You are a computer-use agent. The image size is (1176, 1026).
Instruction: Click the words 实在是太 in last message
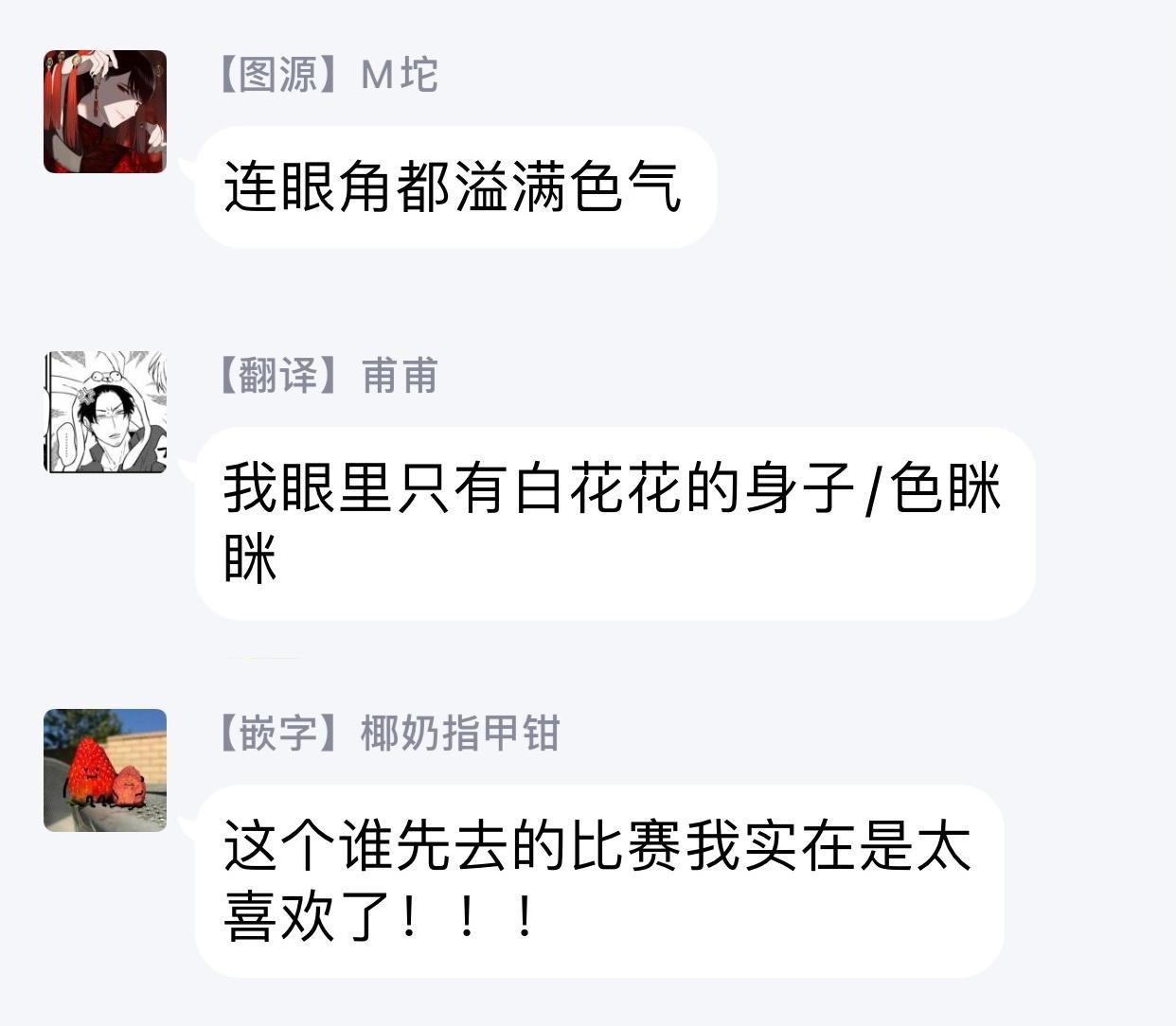click(x=859, y=846)
